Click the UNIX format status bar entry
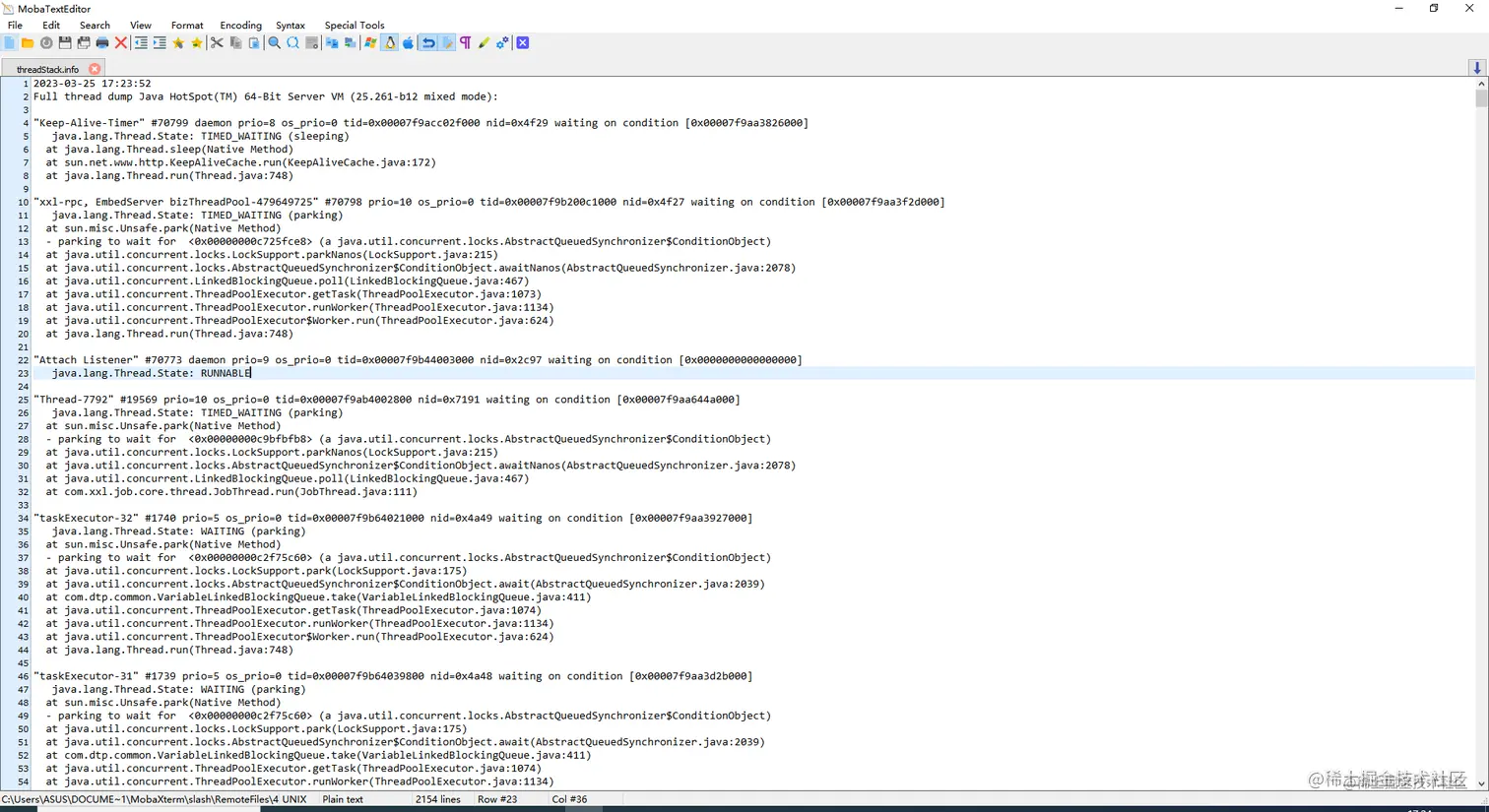This screenshot has height=812, width=1489. click(293, 799)
